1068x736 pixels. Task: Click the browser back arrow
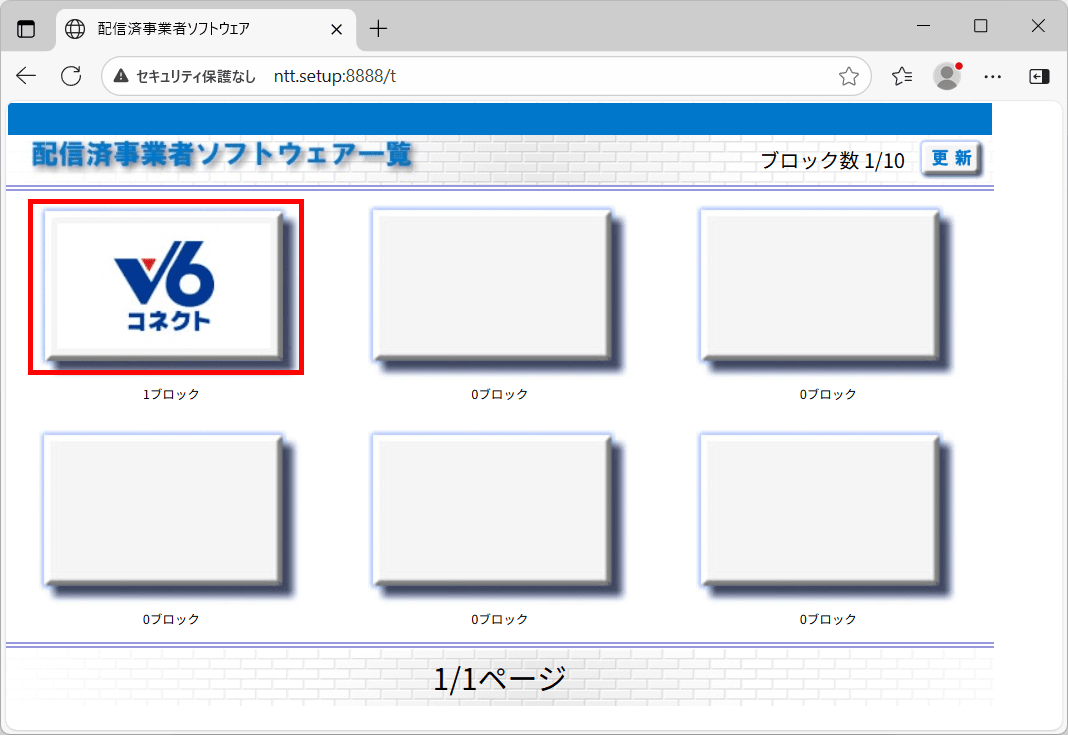26,75
